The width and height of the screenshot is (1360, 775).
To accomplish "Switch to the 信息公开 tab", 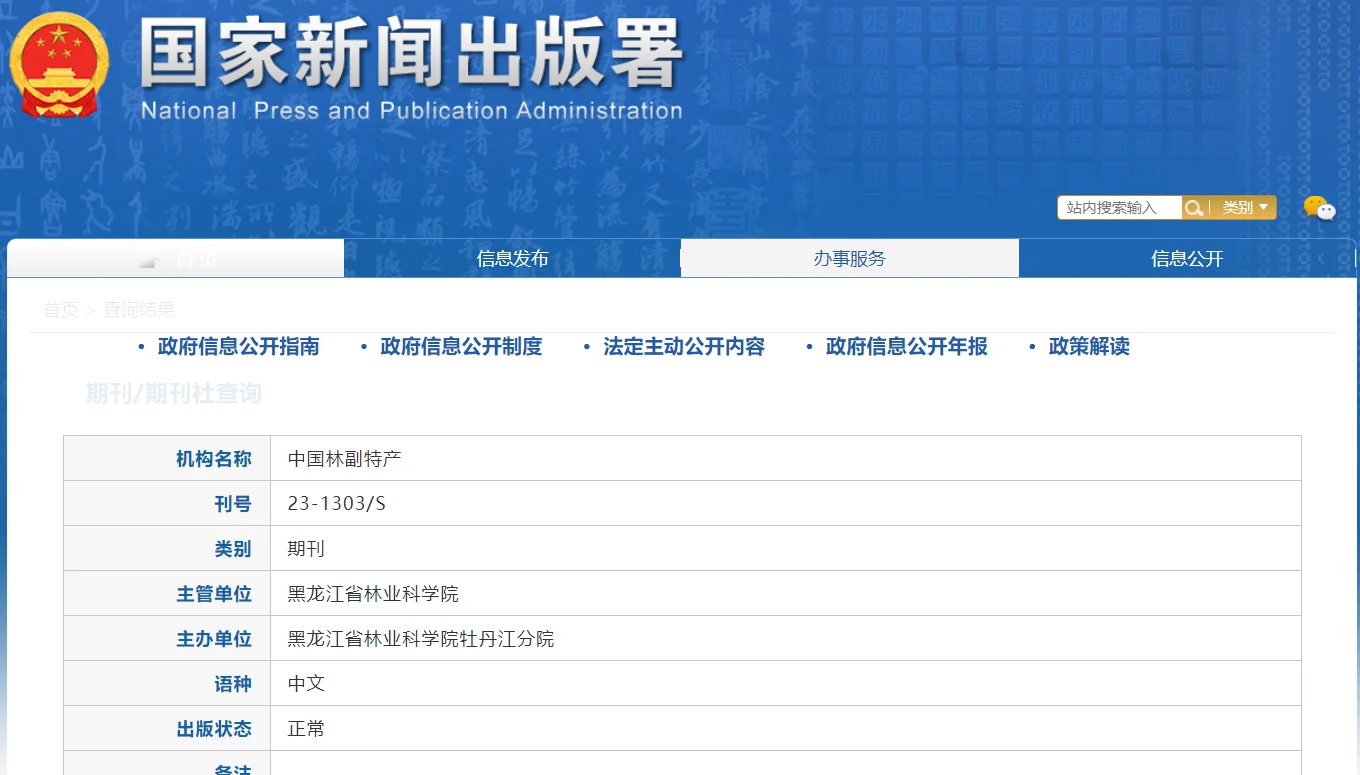I will coord(1187,258).
